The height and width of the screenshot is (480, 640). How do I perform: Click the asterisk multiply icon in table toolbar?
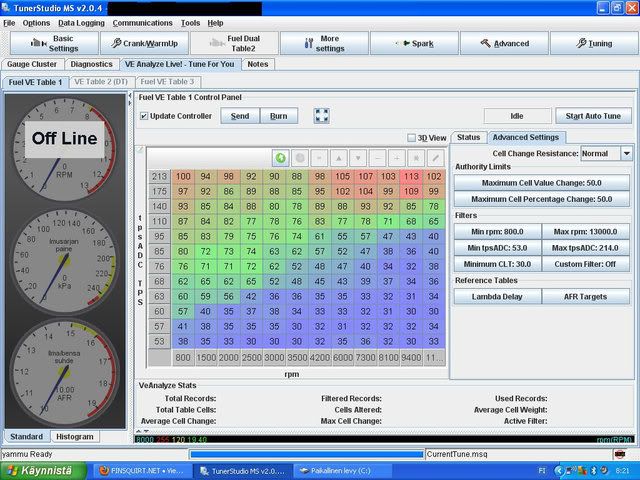click(x=416, y=158)
